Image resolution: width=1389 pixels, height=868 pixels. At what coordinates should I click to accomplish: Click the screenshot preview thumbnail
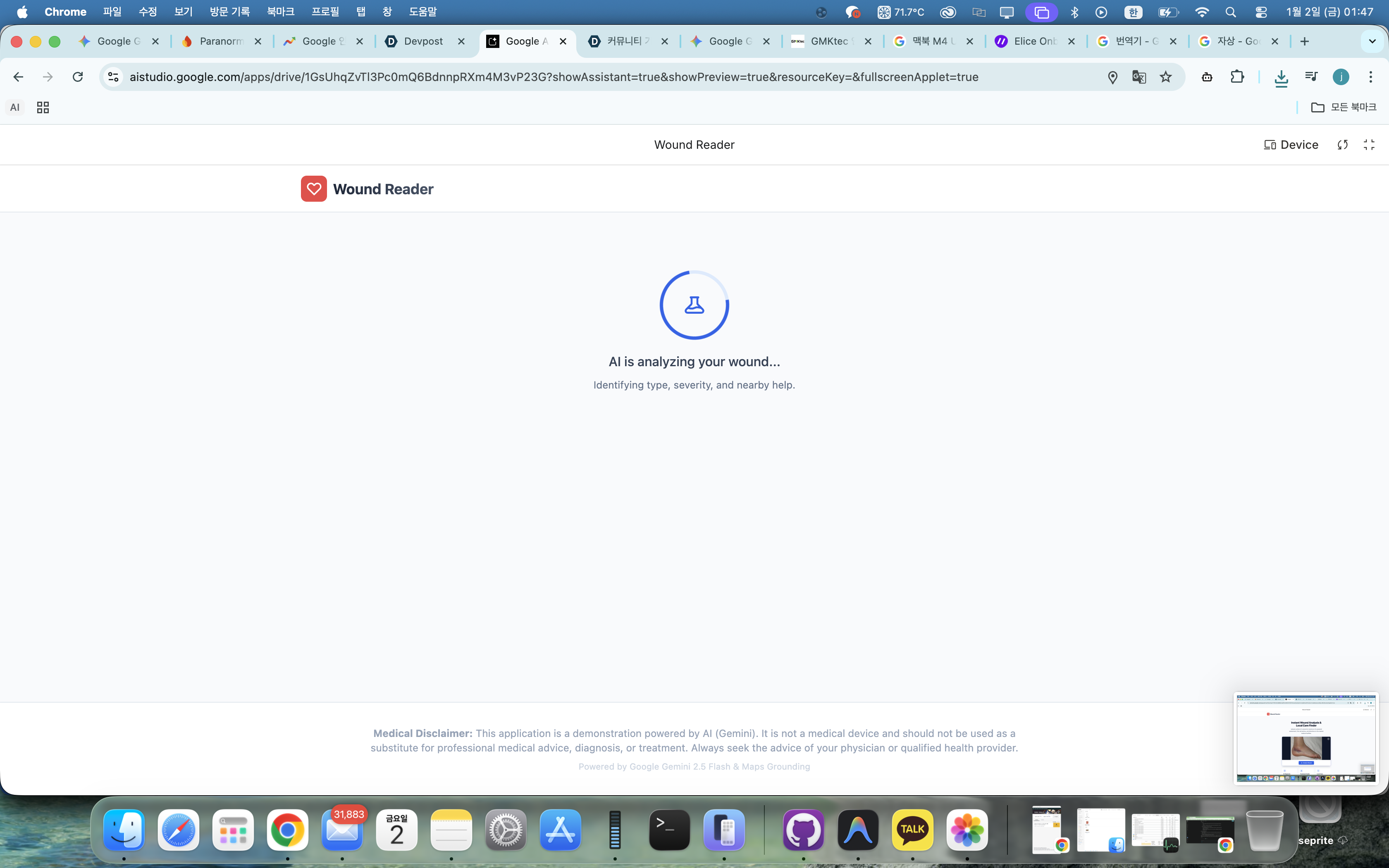click(x=1306, y=738)
